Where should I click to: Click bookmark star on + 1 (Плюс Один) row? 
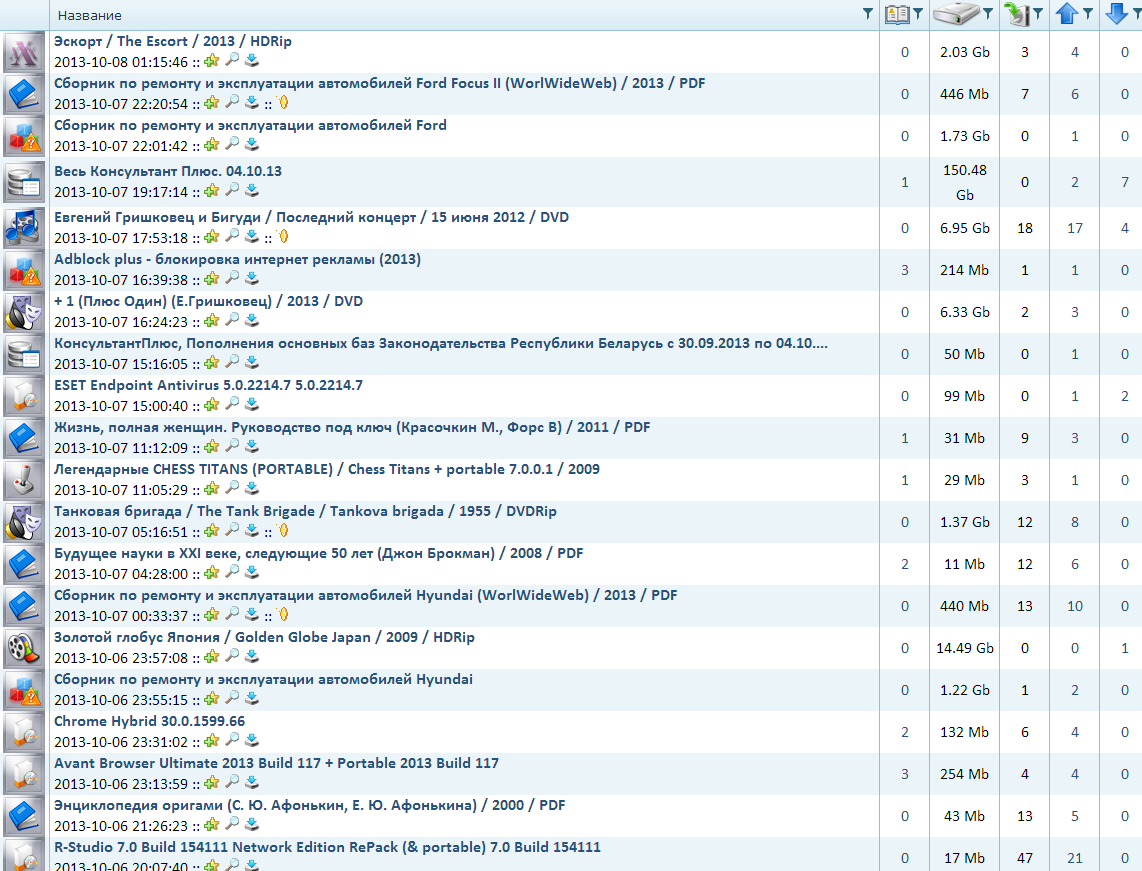[x=212, y=320]
